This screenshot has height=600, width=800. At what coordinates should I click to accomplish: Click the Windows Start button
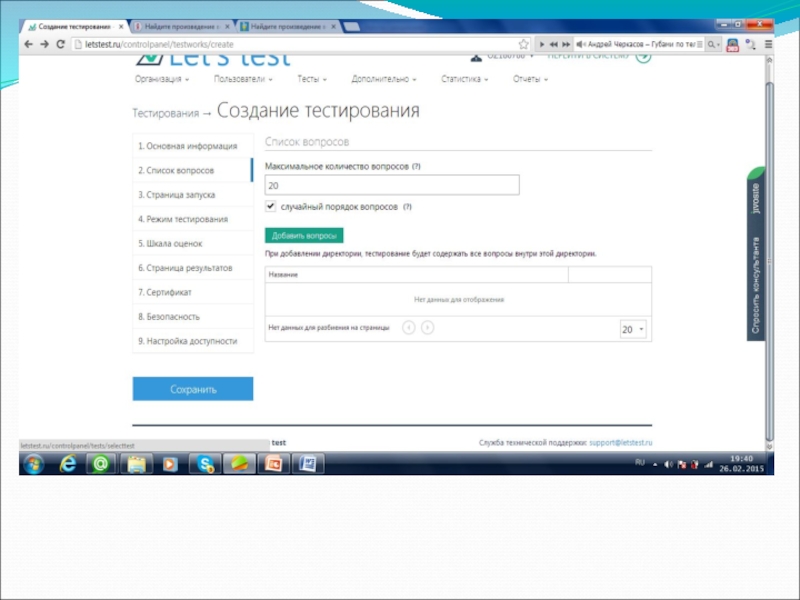coord(33,464)
